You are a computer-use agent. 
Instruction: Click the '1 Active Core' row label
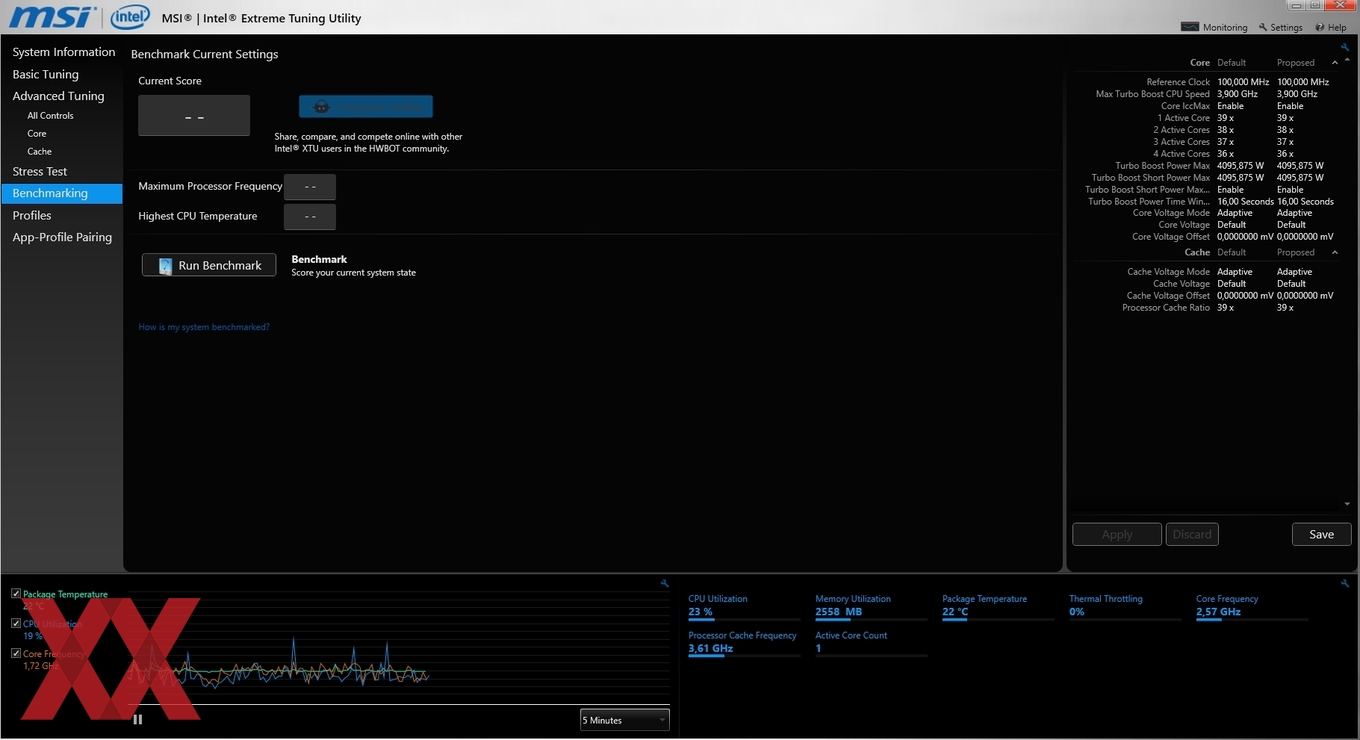(1184, 118)
